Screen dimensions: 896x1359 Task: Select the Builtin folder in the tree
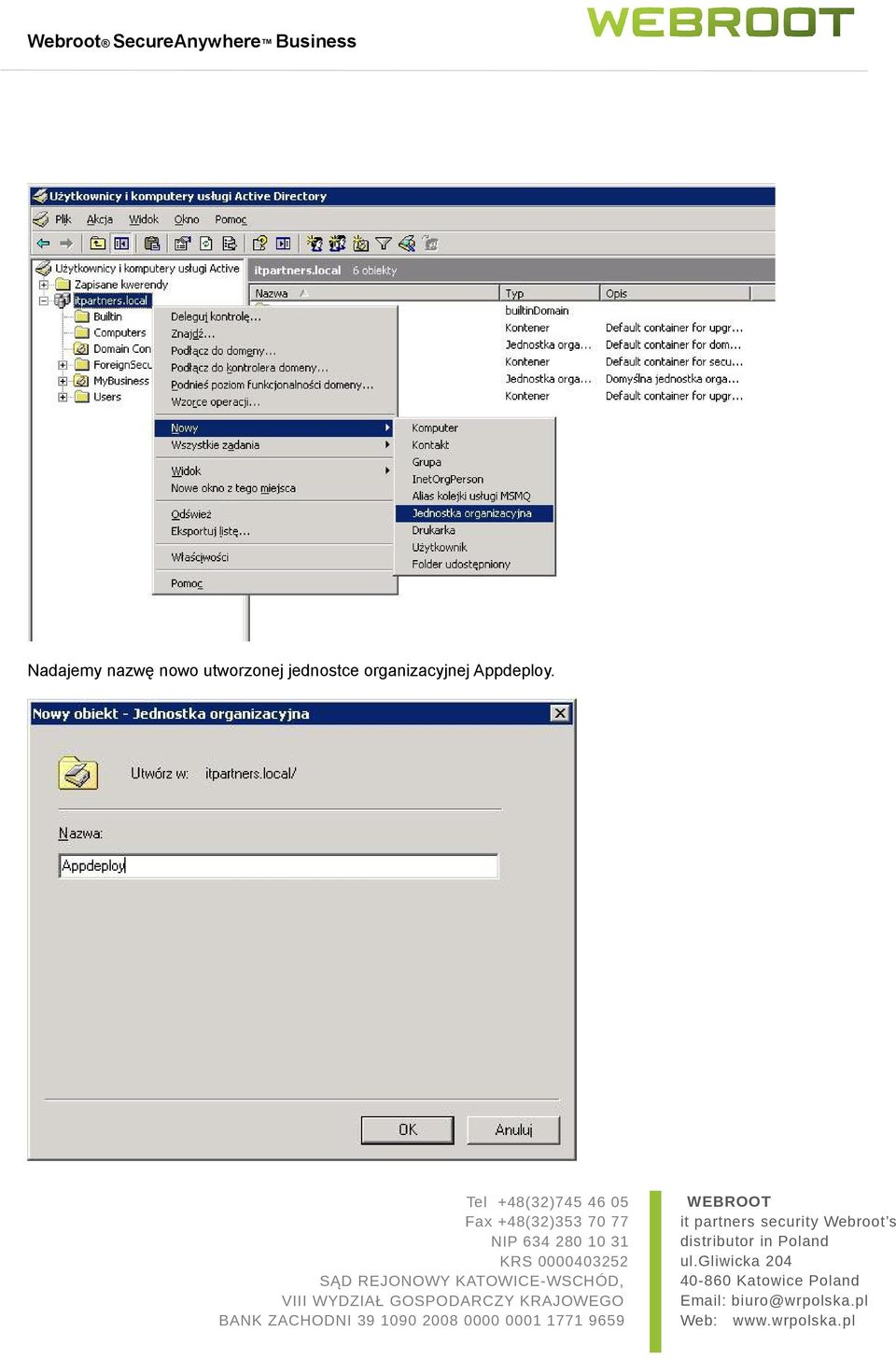99,316
